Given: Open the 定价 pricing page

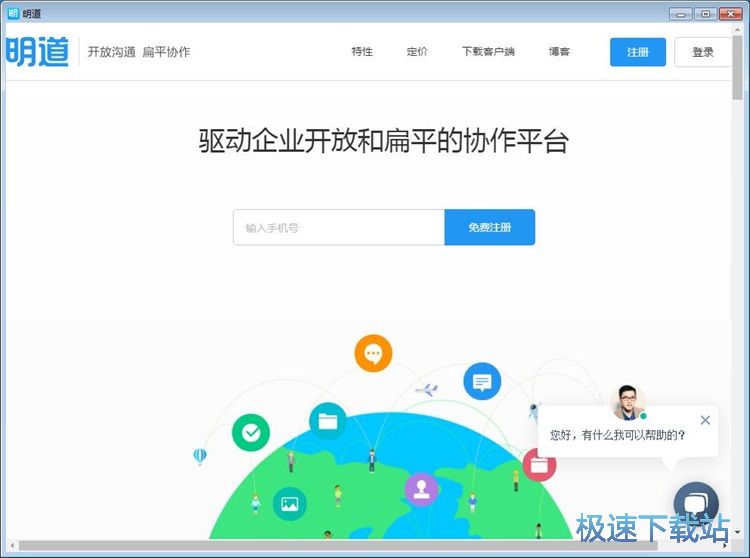Looking at the screenshot, I should coord(417,52).
